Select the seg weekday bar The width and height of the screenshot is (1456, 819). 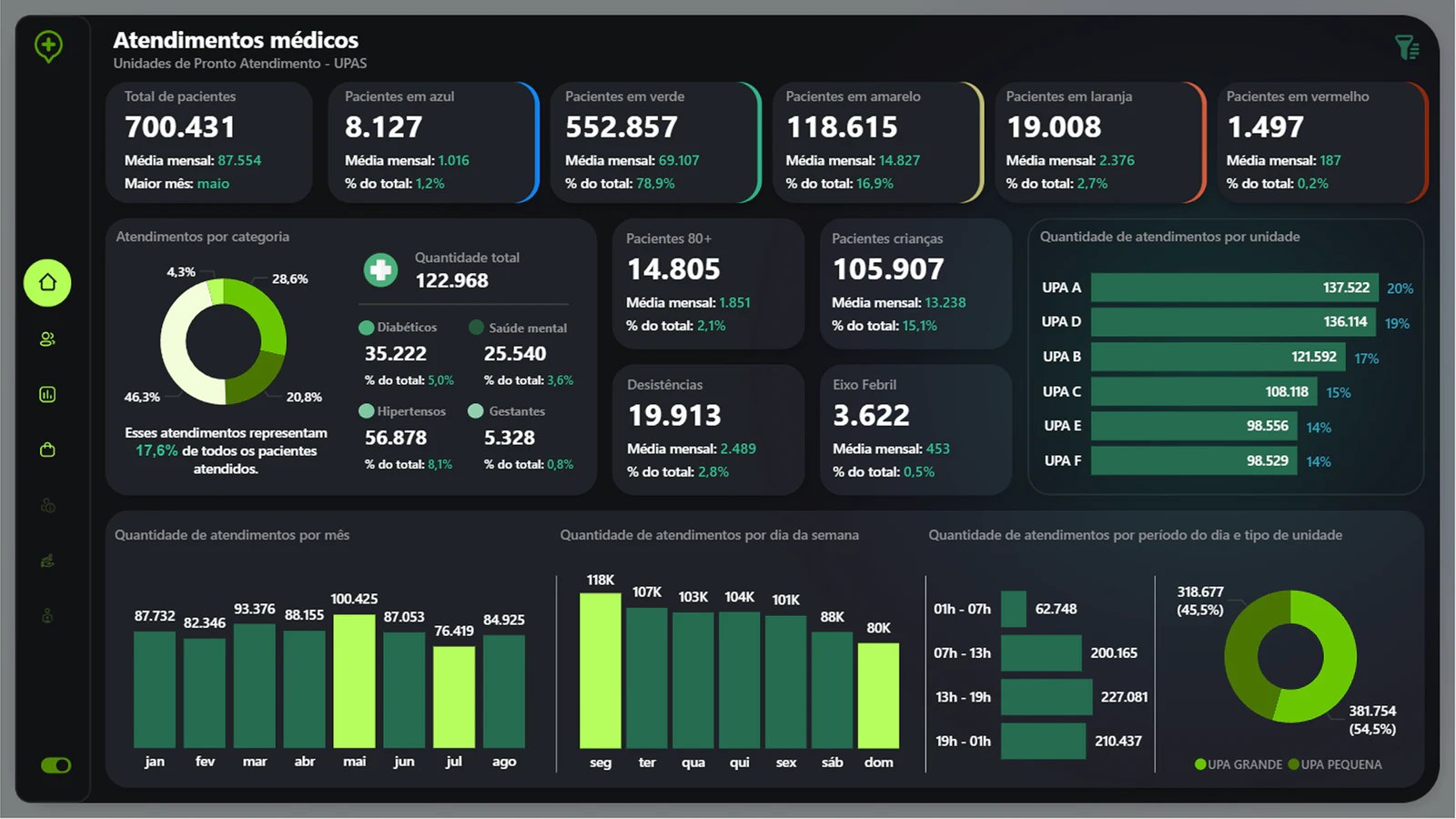click(x=601, y=671)
